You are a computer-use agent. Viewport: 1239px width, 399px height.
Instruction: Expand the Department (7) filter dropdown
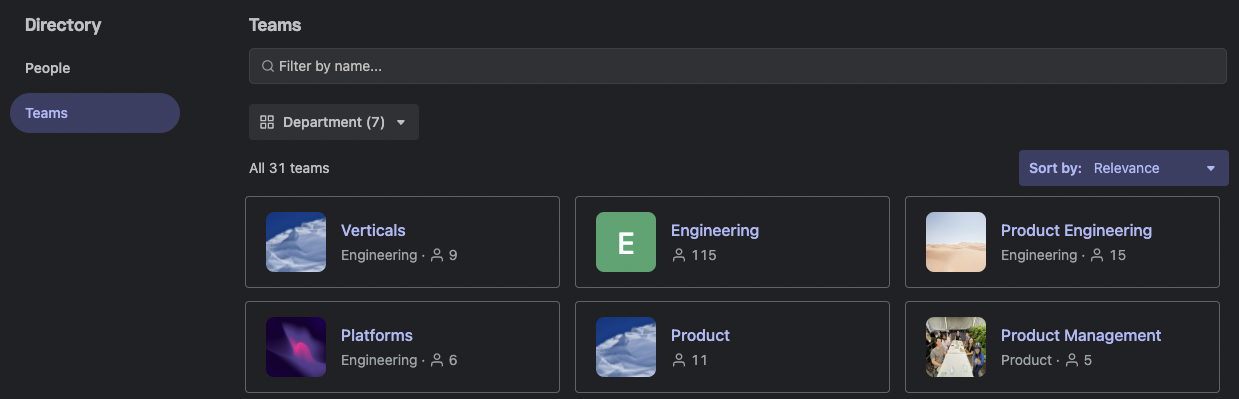334,122
